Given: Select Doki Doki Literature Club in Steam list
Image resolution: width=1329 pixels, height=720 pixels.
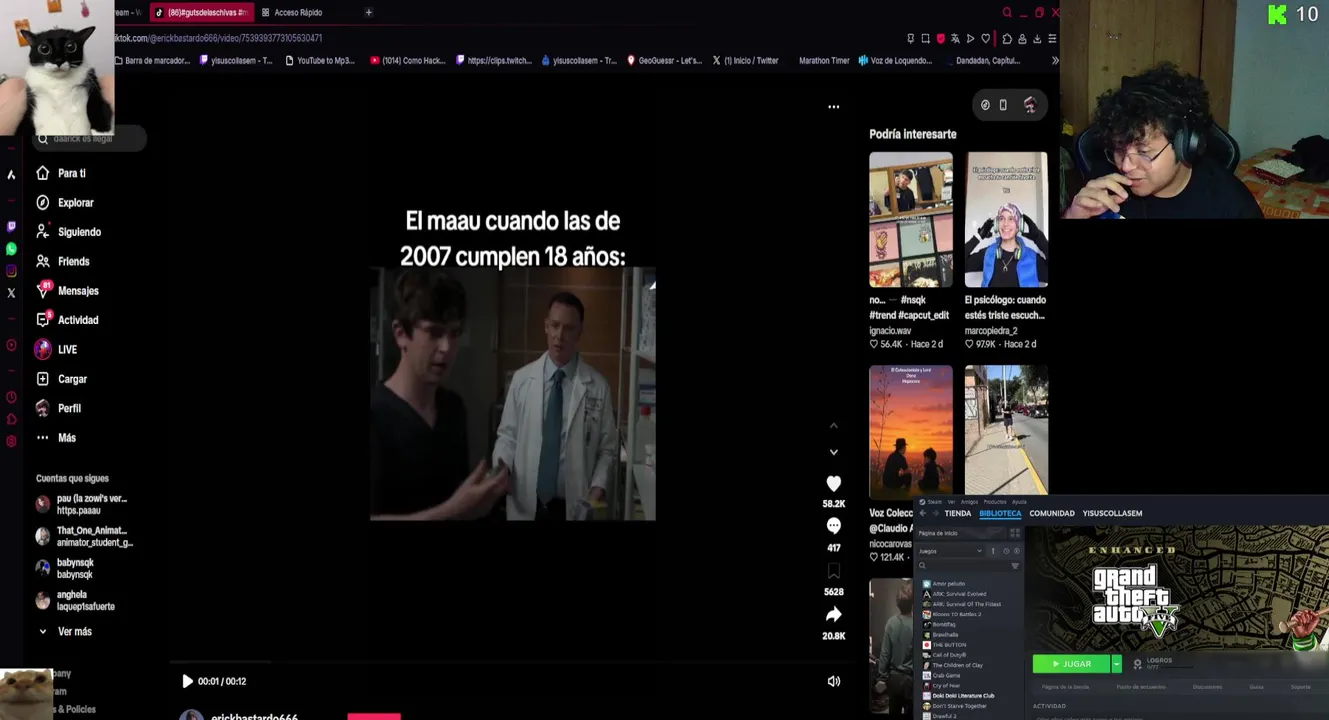Looking at the screenshot, I should (958, 696).
